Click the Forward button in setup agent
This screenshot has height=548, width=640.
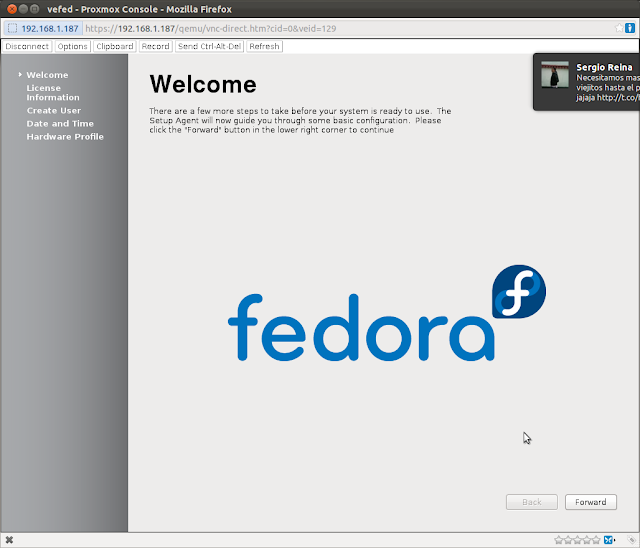[591, 502]
